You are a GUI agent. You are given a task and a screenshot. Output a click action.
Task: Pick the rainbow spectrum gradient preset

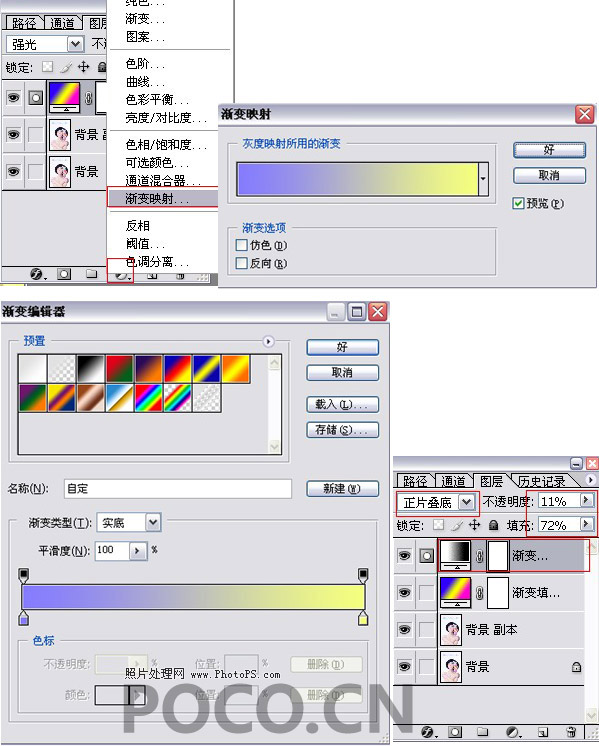pos(148,398)
